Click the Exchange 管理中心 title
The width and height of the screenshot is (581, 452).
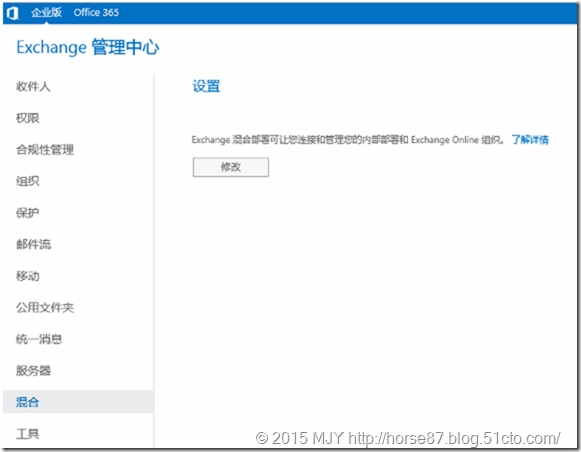click(88, 47)
